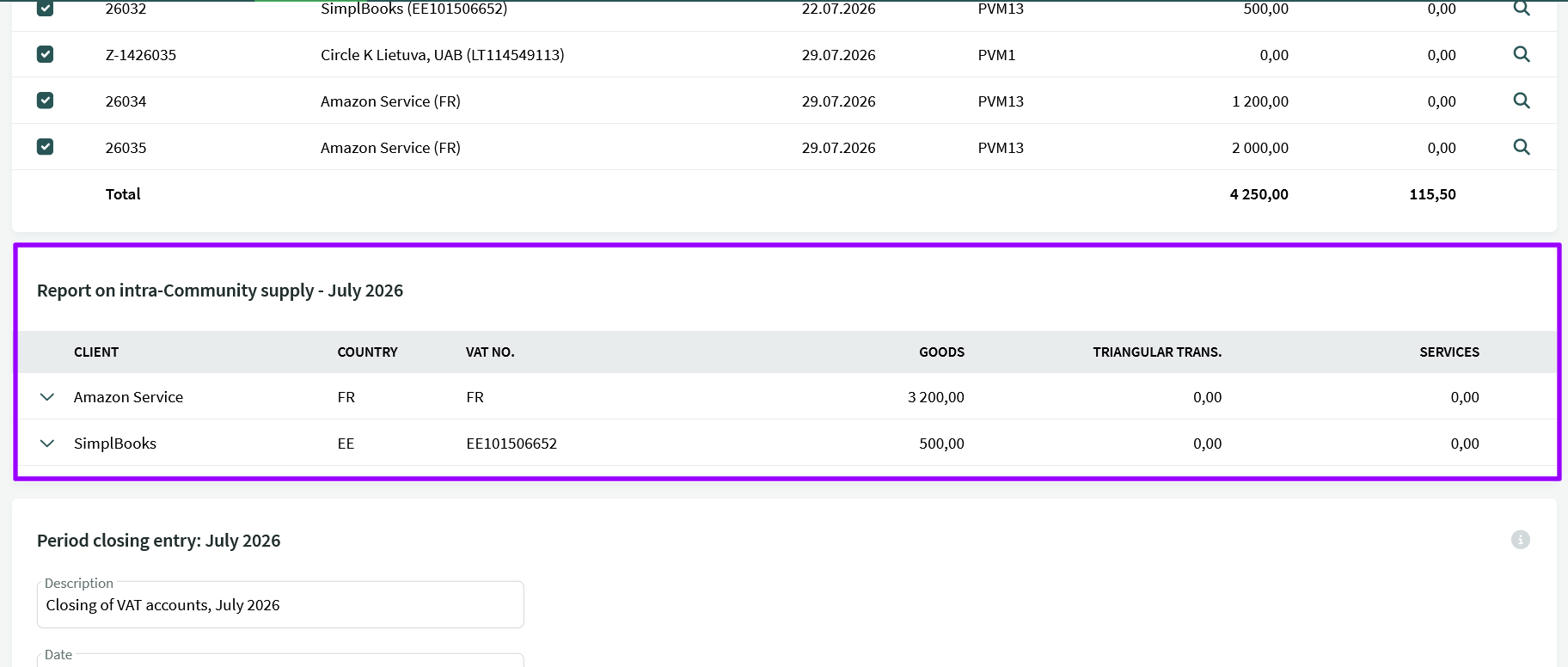The image size is (1568, 667).
Task: Select VAT number EE101506652 in supply report
Action: pyautogui.click(x=511, y=444)
